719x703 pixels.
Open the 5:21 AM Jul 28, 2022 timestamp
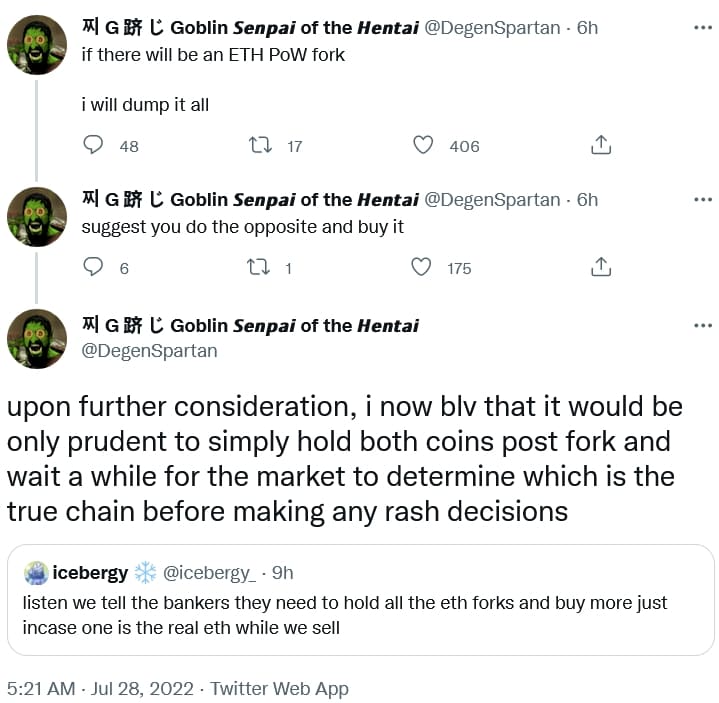[100, 689]
